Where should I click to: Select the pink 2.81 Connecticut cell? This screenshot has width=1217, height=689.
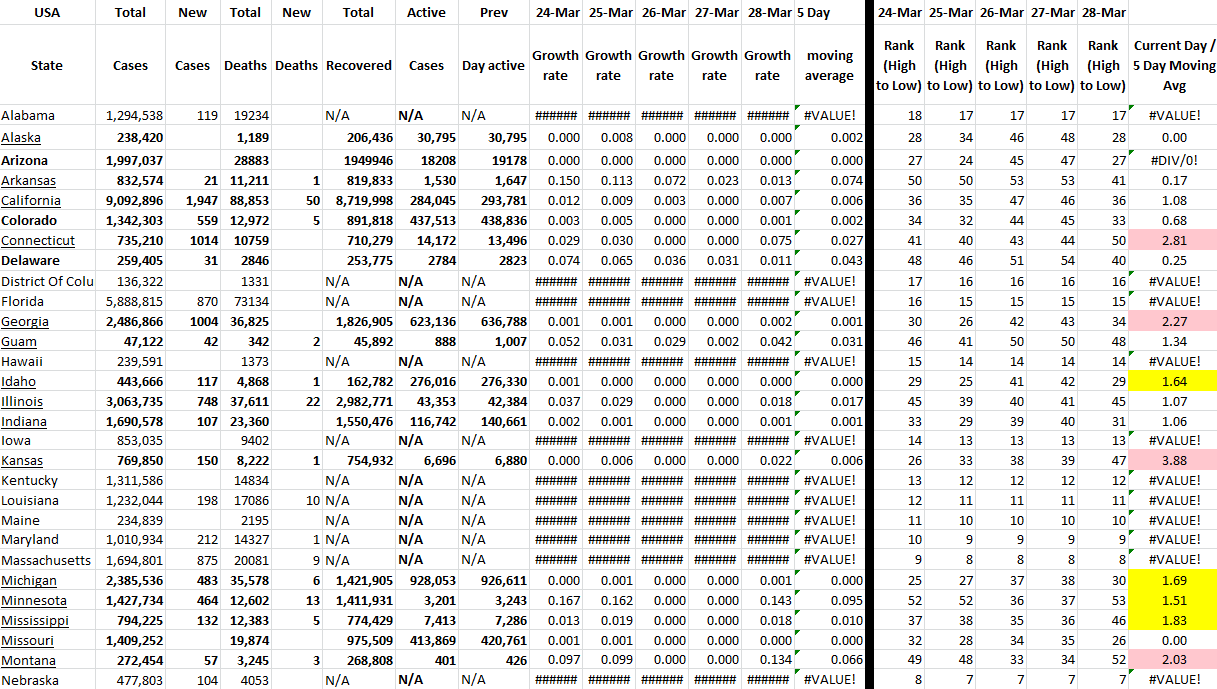[x=1174, y=241]
